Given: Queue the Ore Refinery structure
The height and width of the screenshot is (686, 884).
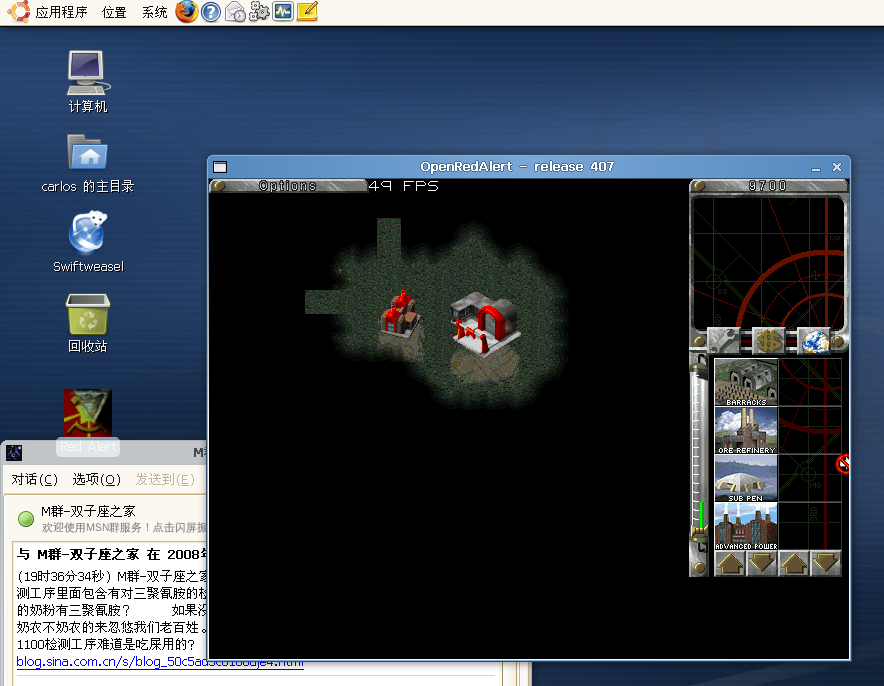Looking at the screenshot, I should 746,430.
